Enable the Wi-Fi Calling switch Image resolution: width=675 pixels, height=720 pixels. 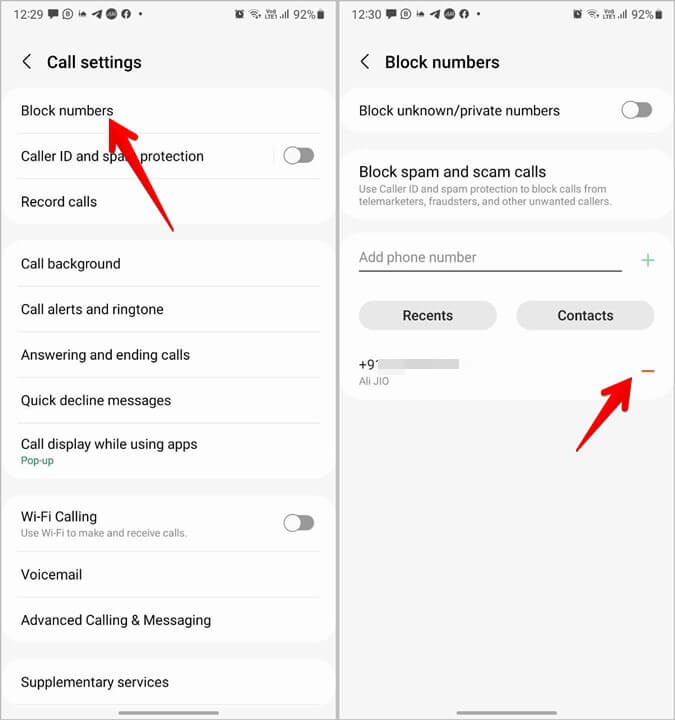point(298,523)
